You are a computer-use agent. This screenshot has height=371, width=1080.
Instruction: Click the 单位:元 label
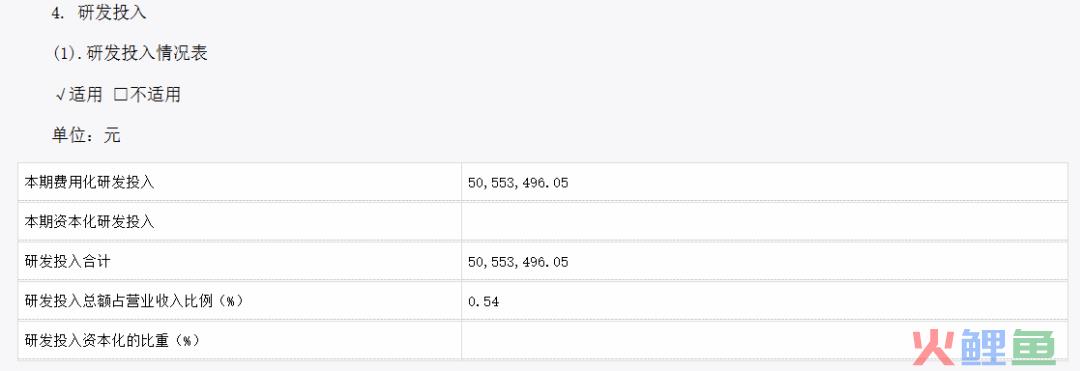click(86, 136)
